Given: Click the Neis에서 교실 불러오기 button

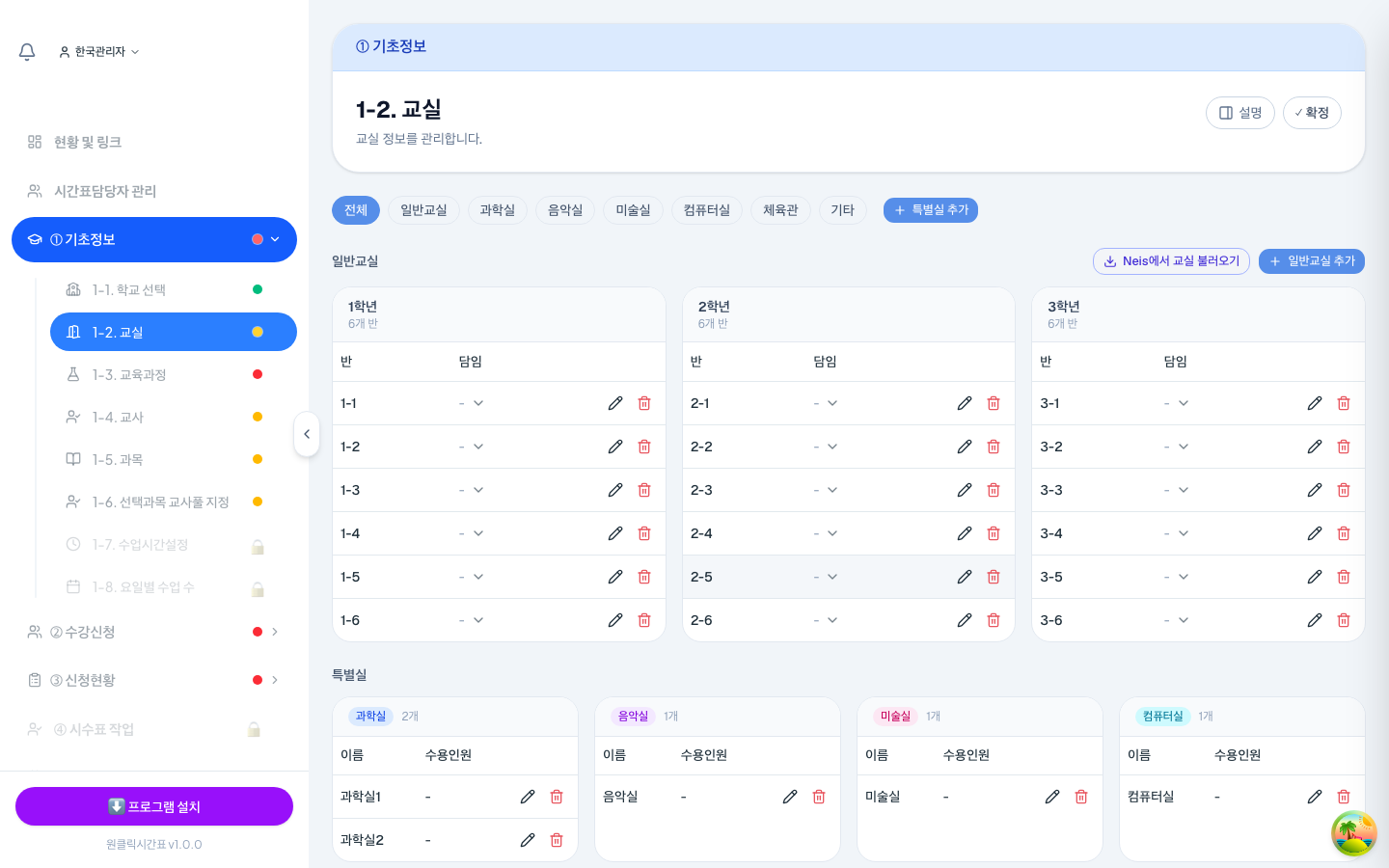Looking at the screenshot, I should 1171,261.
